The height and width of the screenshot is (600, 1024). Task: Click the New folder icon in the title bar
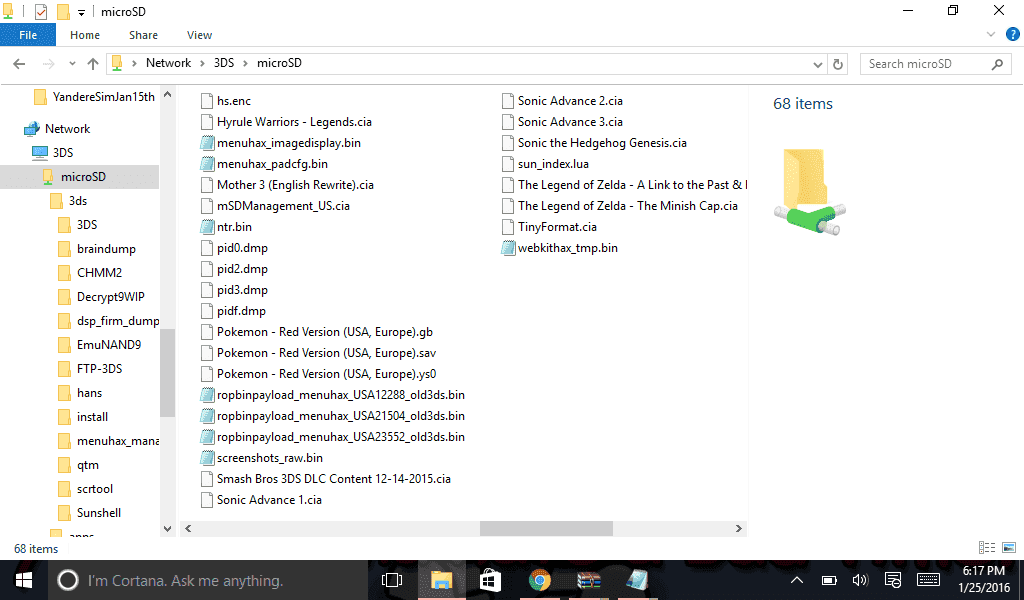click(63, 11)
